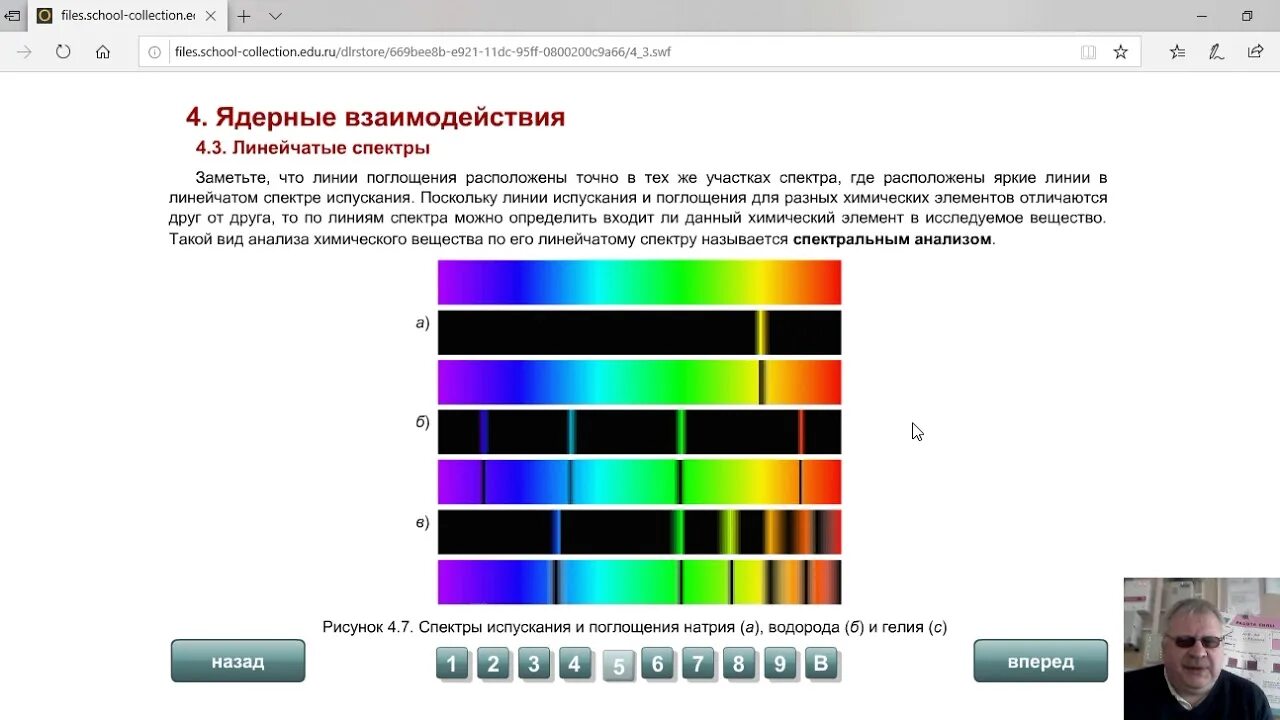
Task: Open the reading view book icon
Action: [1088, 52]
